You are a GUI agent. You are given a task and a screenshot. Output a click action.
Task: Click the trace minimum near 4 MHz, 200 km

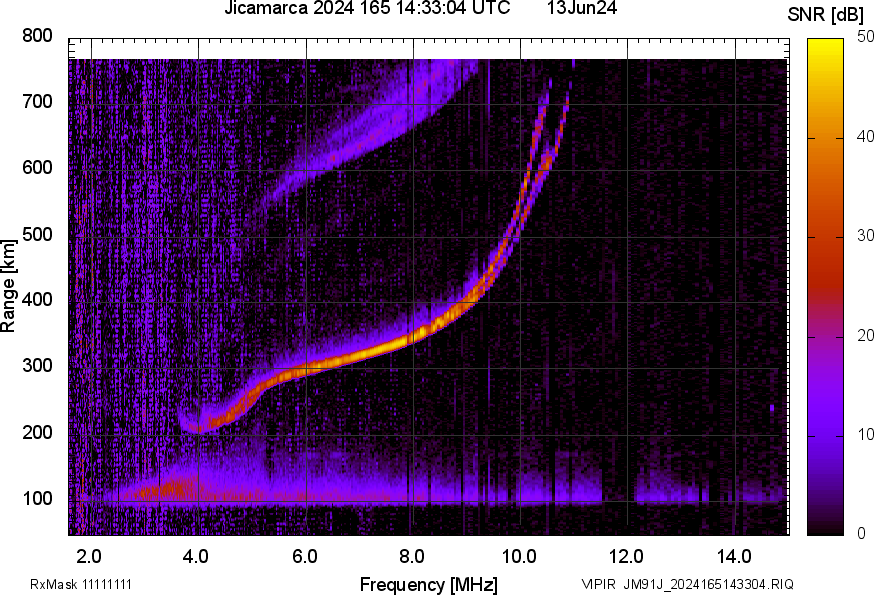196,427
